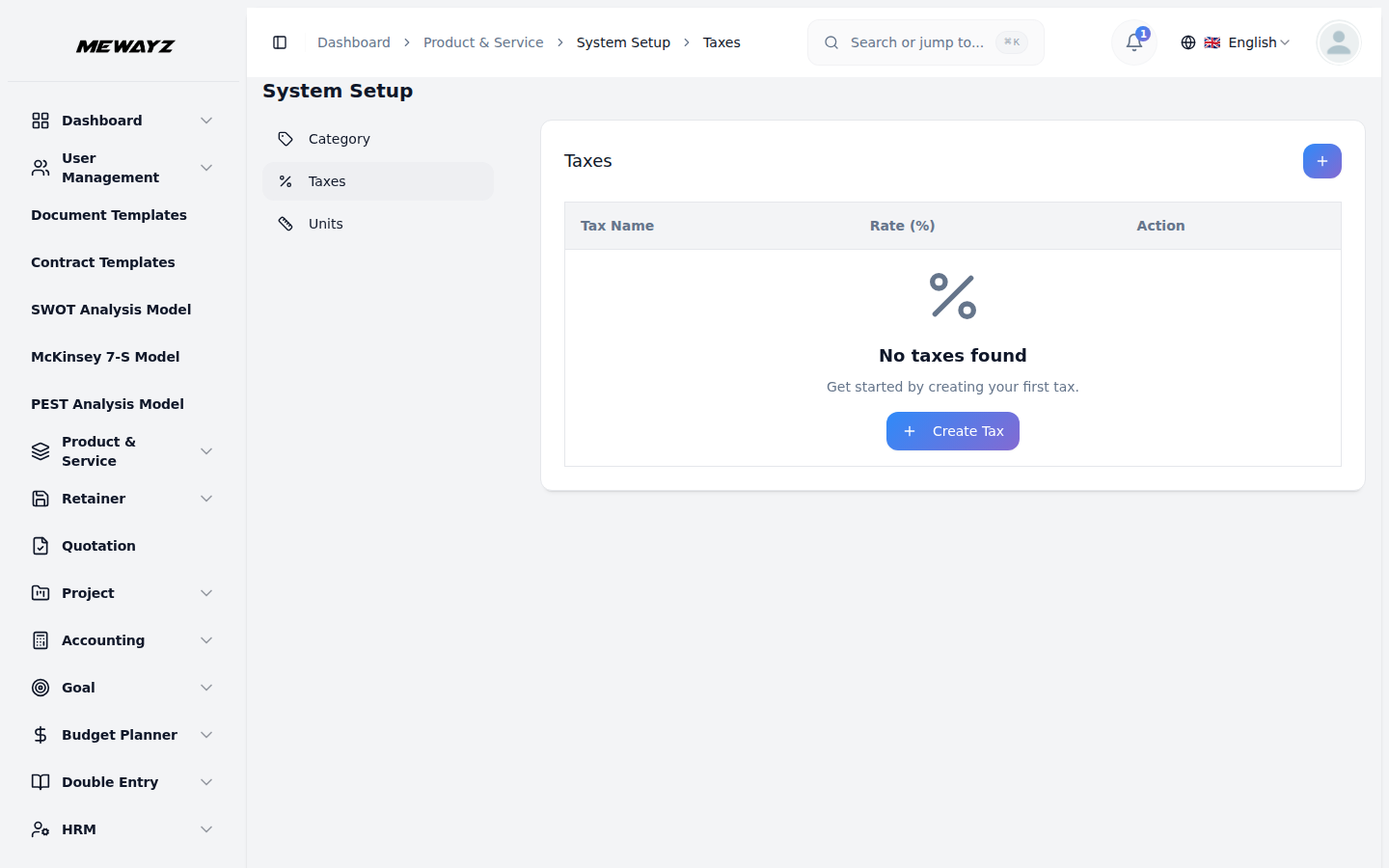This screenshot has width=1389, height=868.
Task: Select Taxes in the System Setup menu
Action: (x=328, y=180)
